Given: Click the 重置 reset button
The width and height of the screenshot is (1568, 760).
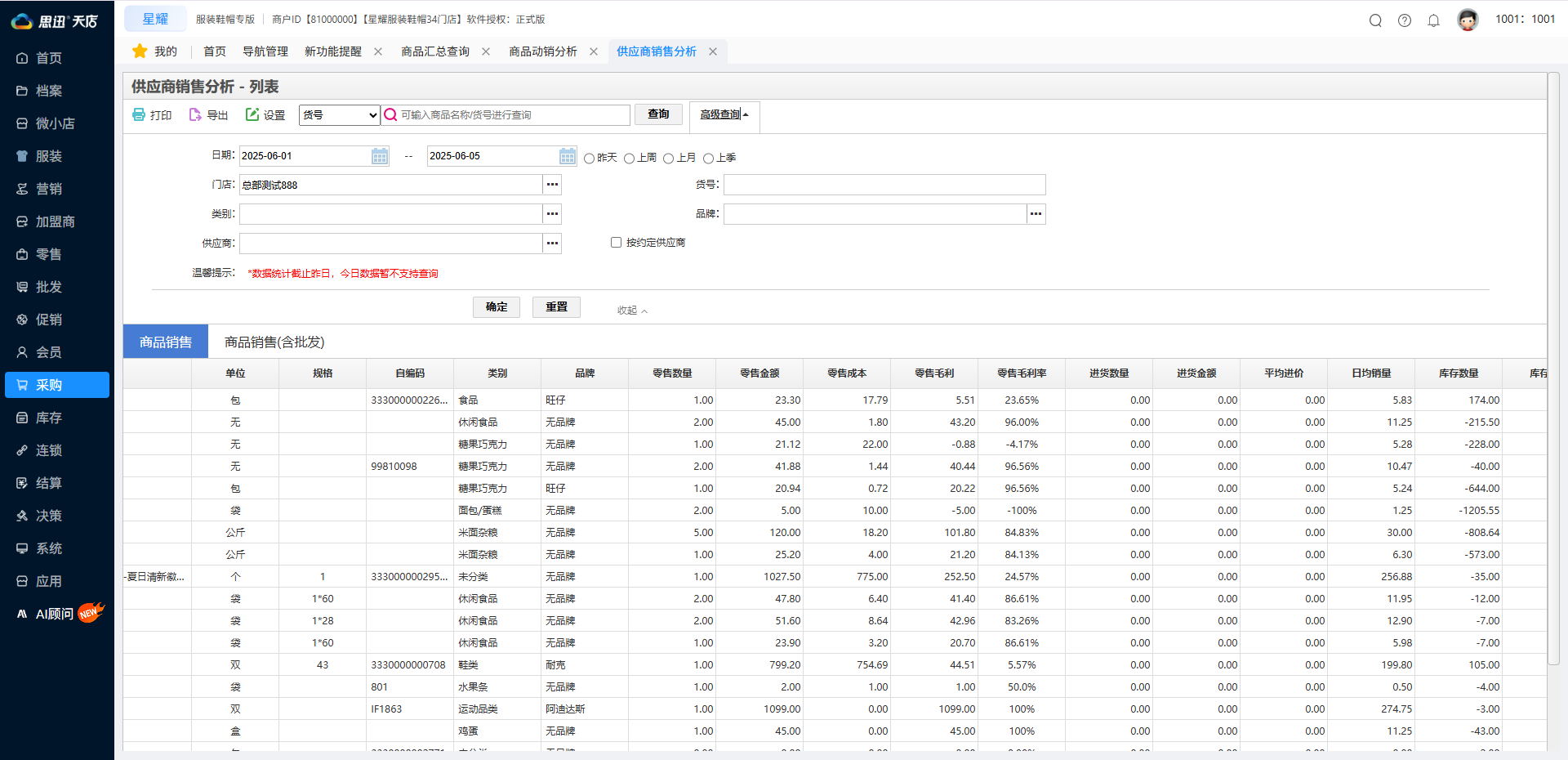Looking at the screenshot, I should click(x=556, y=307).
